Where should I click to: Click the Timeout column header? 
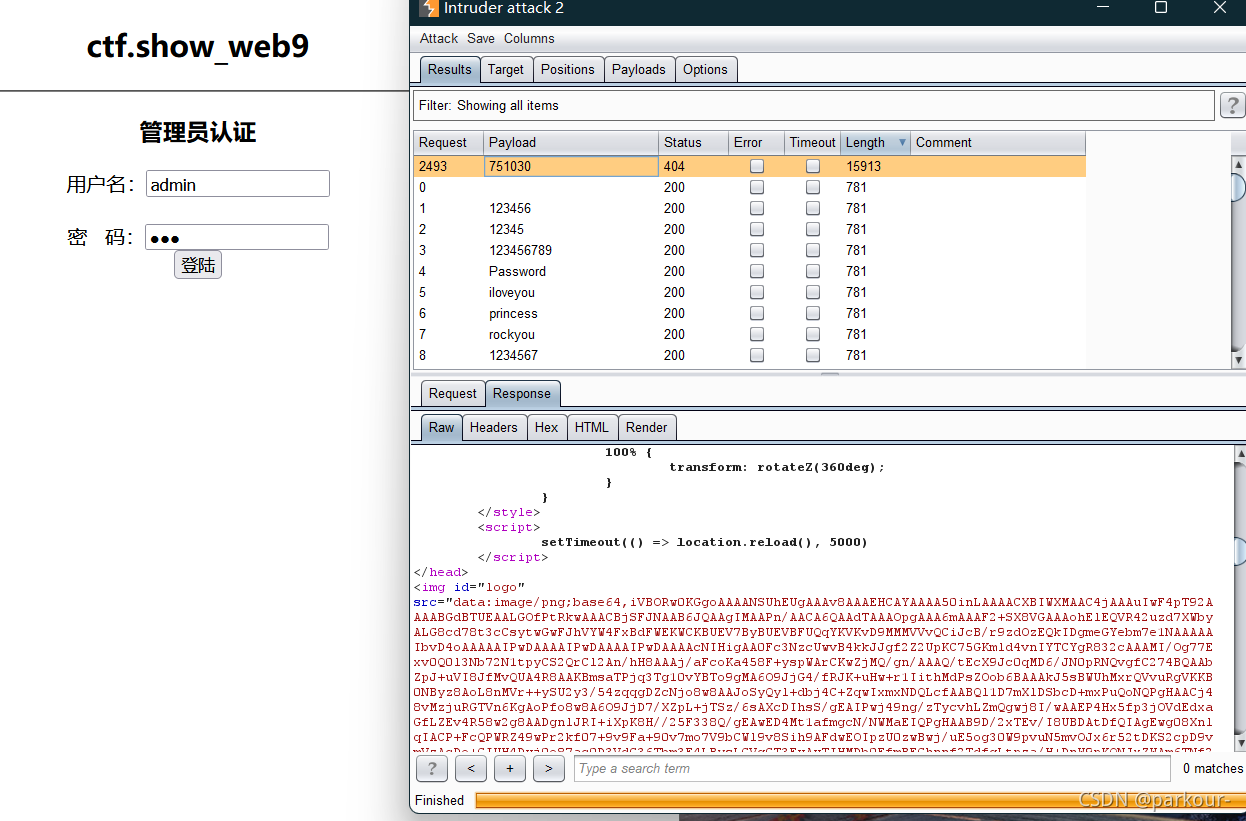(x=813, y=142)
